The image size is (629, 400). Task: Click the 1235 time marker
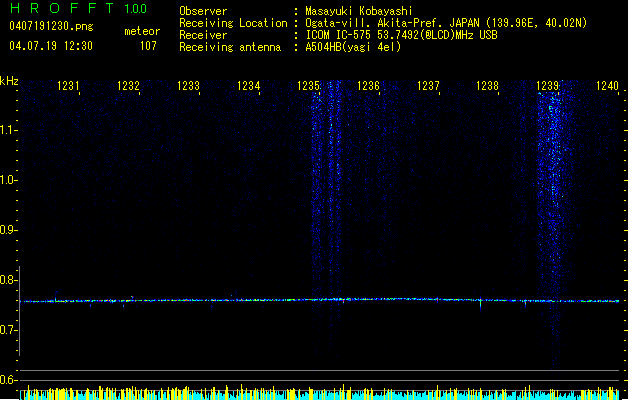coord(308,85)
